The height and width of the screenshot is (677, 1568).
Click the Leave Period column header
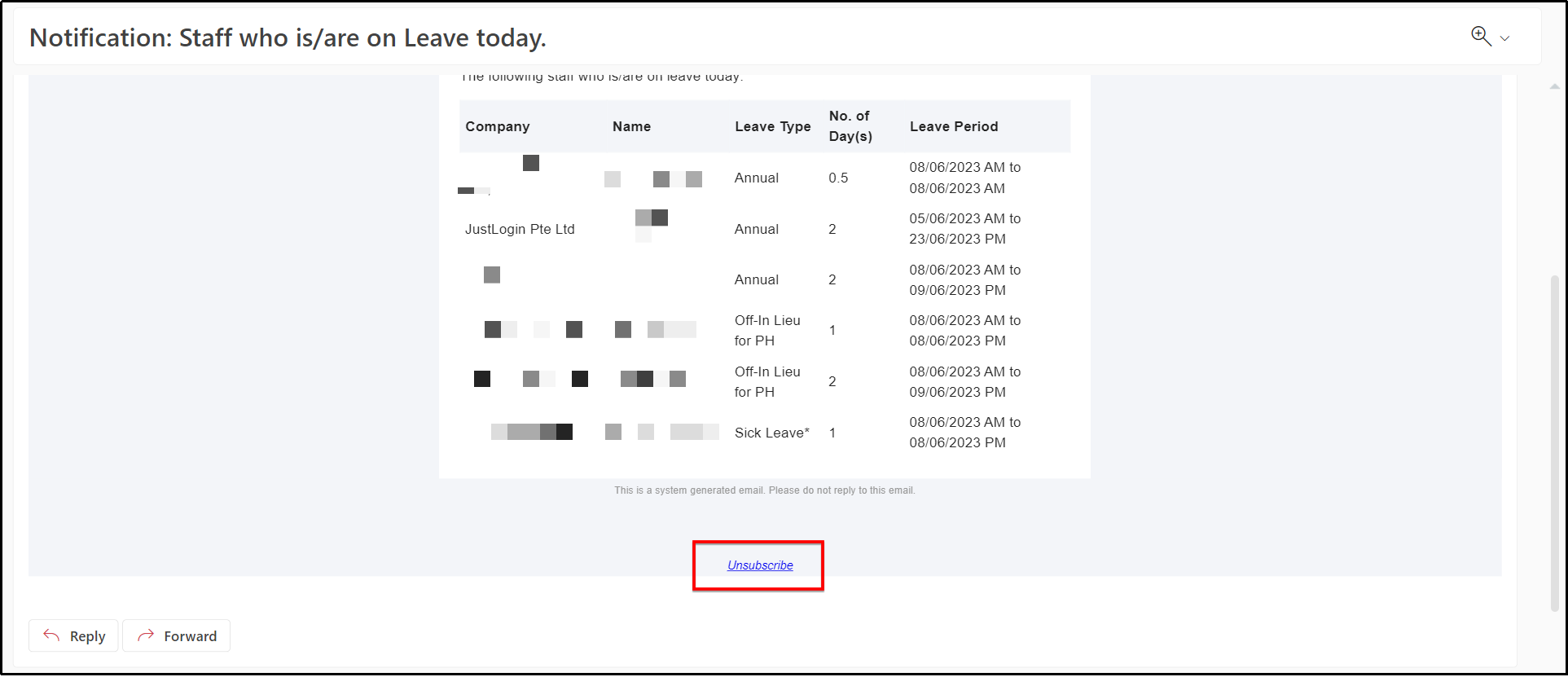pos(954,126)
